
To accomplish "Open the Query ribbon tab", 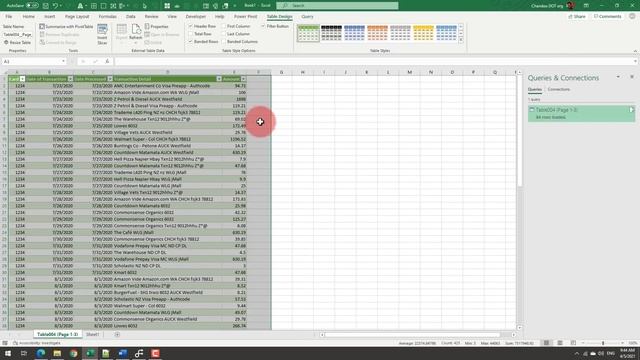I will pyautogui.click(x=307, y=17).
